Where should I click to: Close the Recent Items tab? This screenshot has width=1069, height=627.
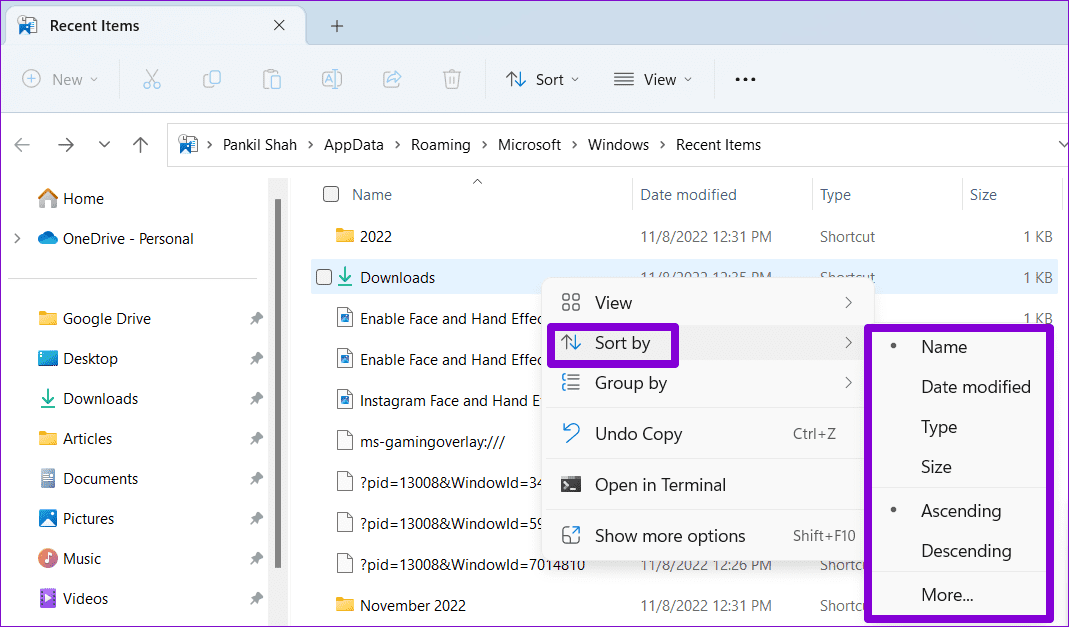coord(279,25)
